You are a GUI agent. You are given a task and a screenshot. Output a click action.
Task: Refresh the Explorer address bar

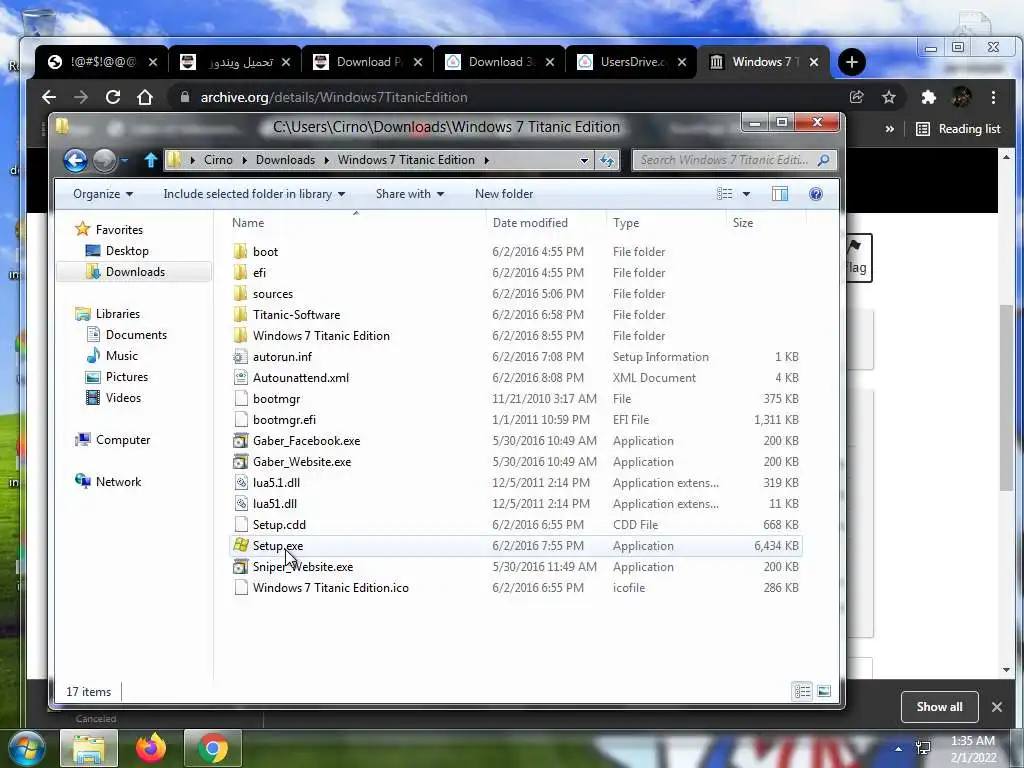pyautogui.click(x=607, y=160)
